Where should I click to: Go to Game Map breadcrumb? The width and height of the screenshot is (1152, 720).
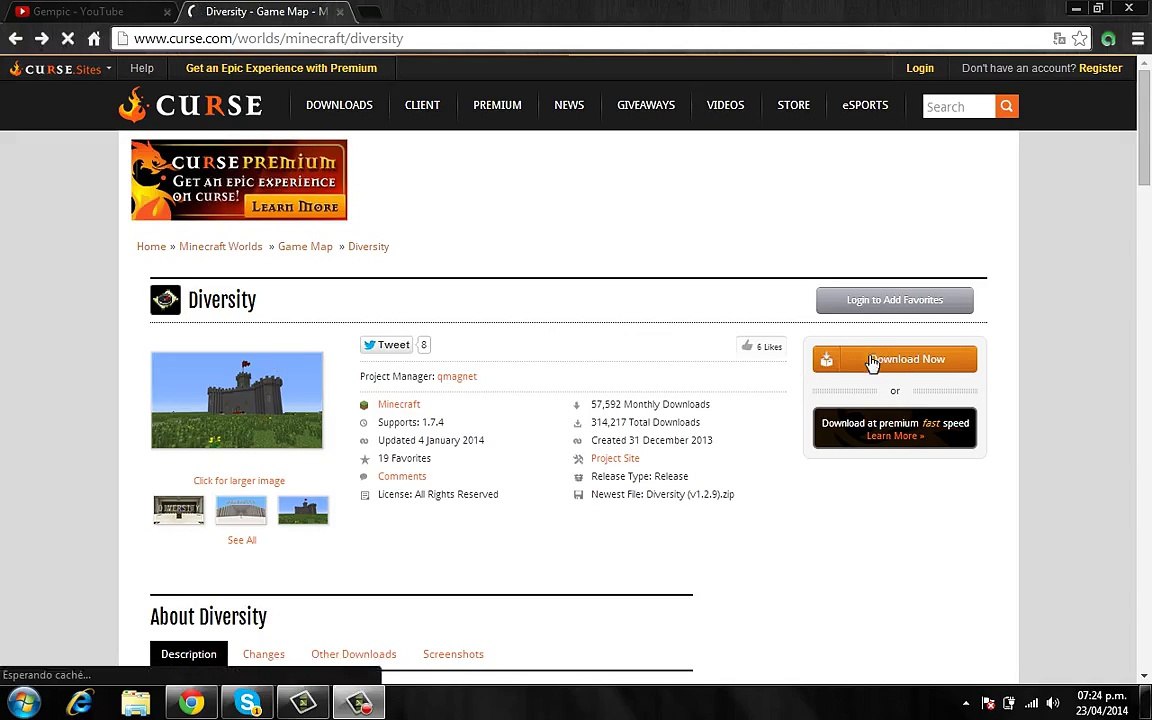click(x=305, y=246)
